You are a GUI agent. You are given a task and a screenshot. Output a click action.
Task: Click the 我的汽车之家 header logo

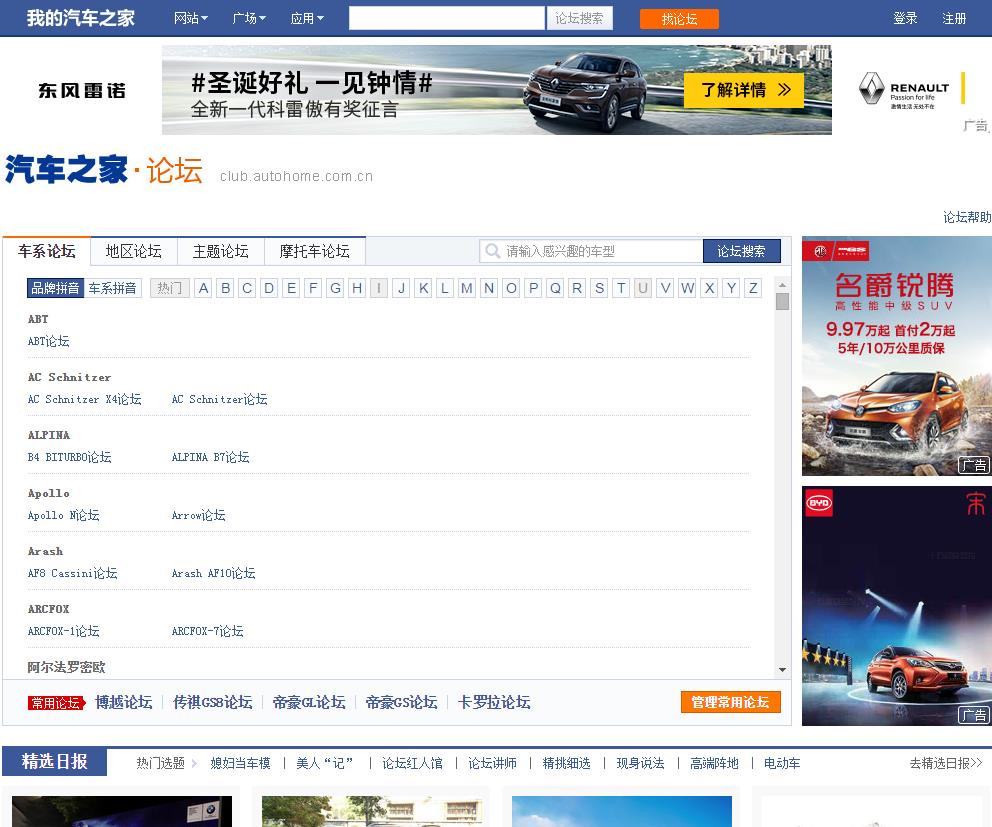point(80,18)
